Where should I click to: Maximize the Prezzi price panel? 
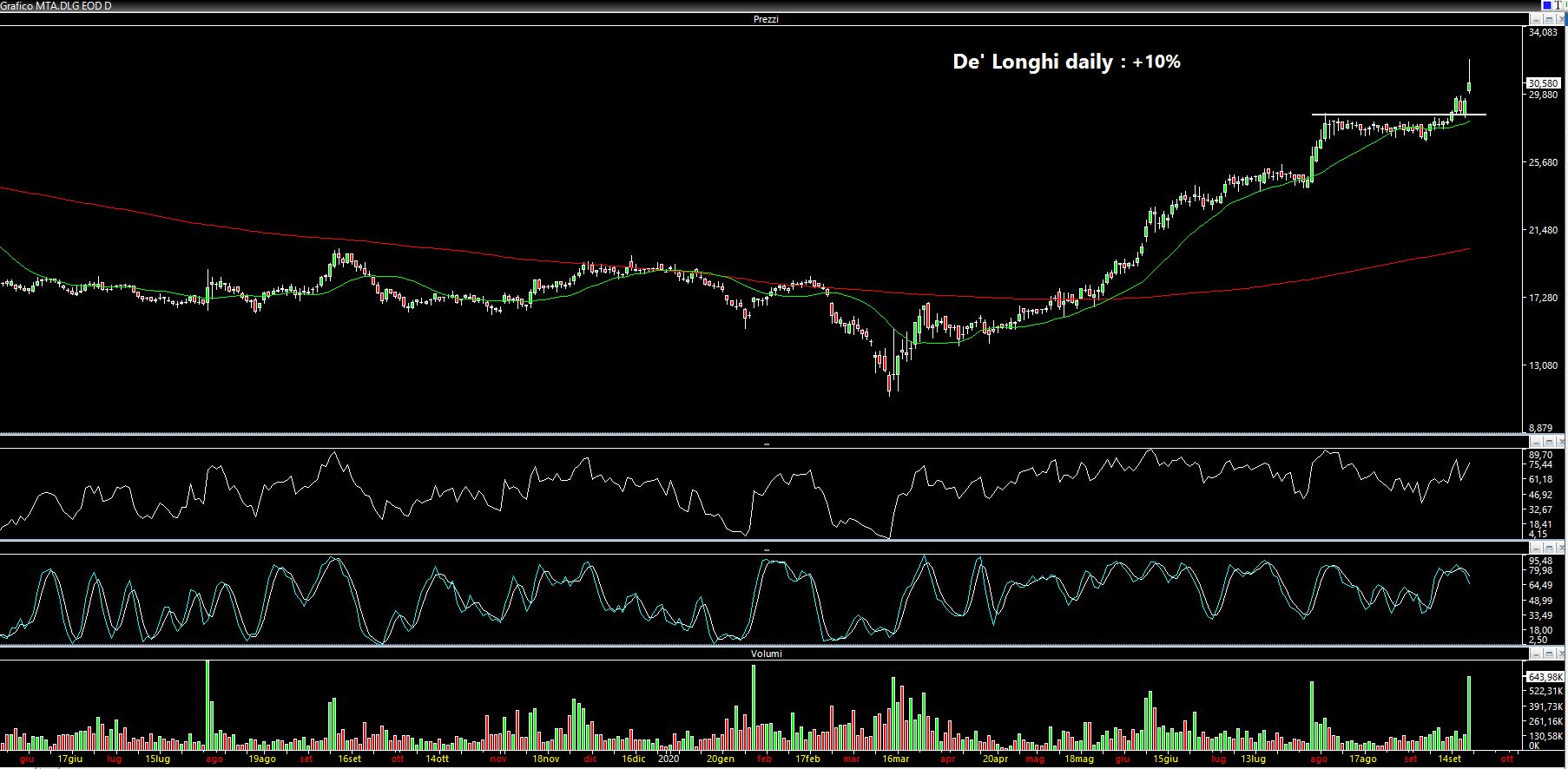tap(1549, 19)
